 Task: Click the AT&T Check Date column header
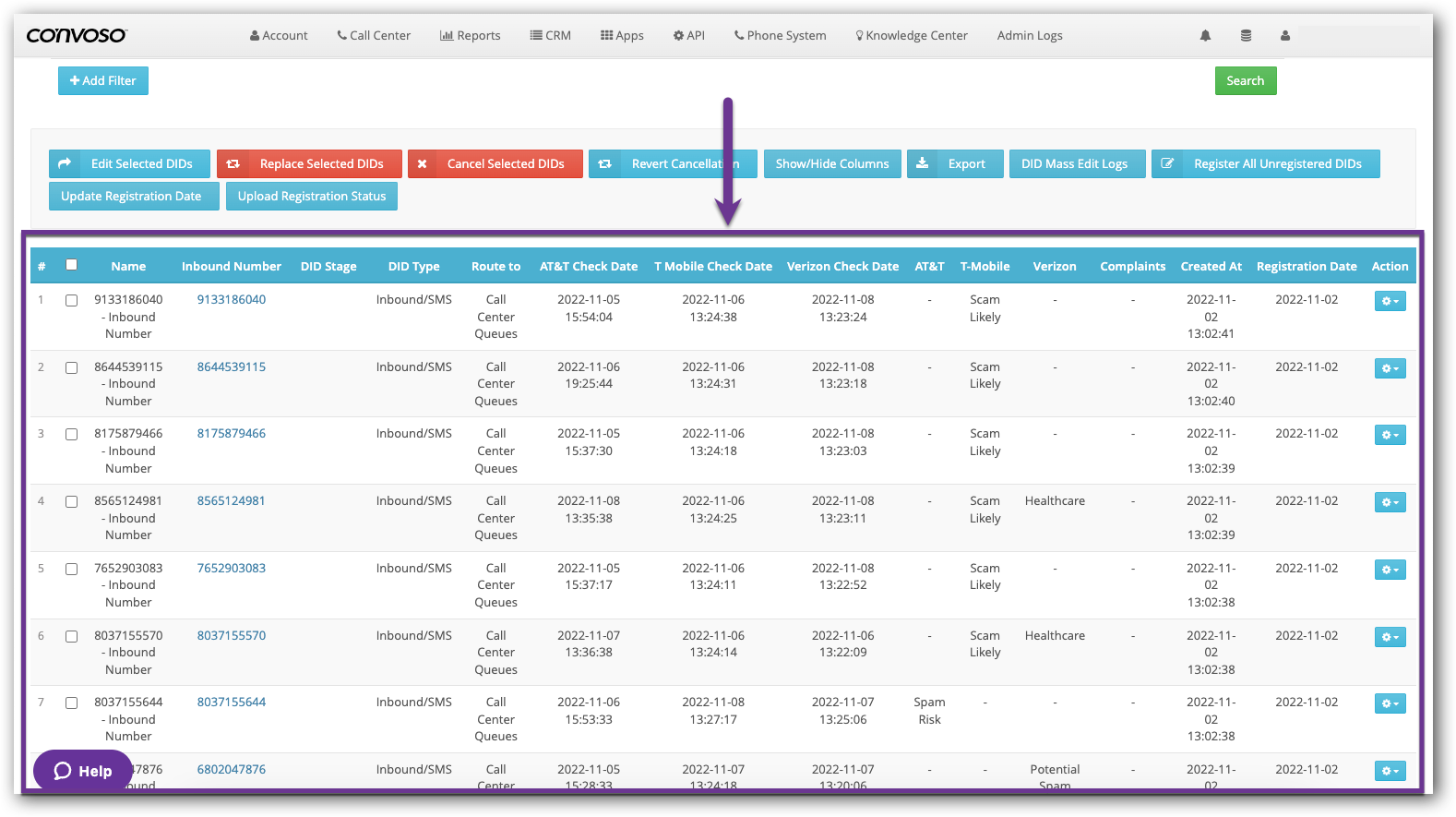tap(589, 266)
